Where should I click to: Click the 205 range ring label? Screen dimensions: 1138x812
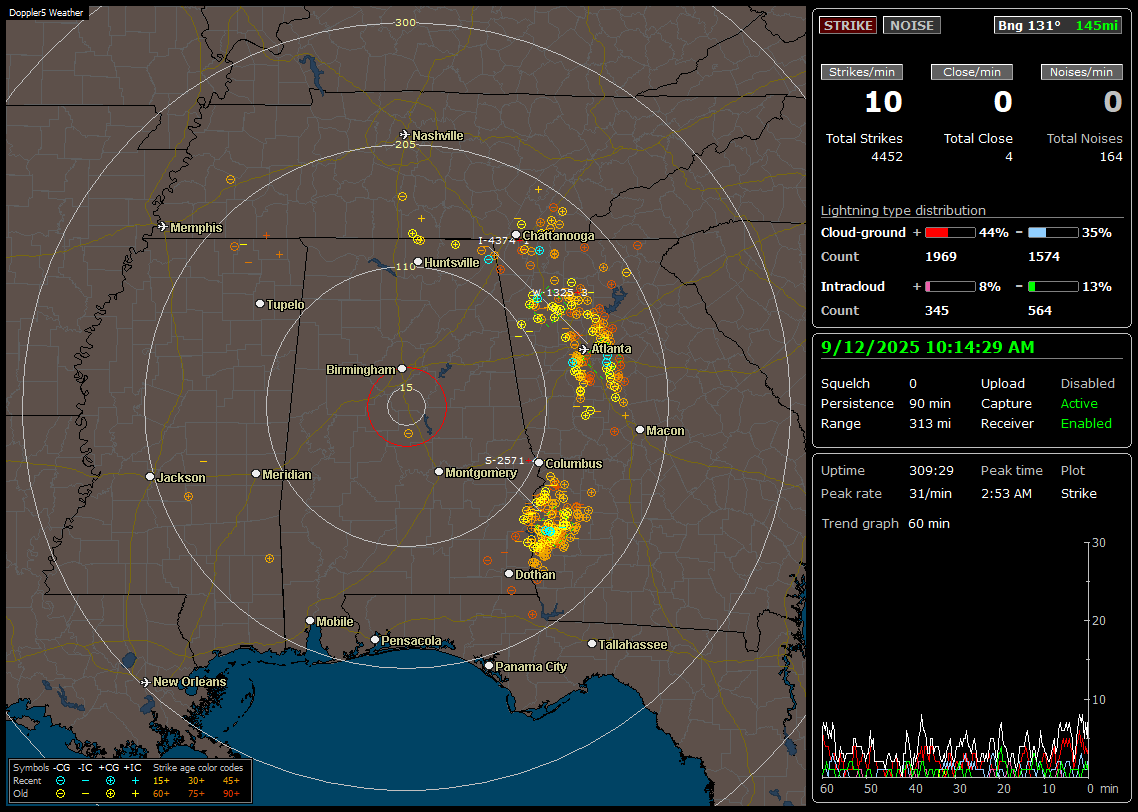406,144
